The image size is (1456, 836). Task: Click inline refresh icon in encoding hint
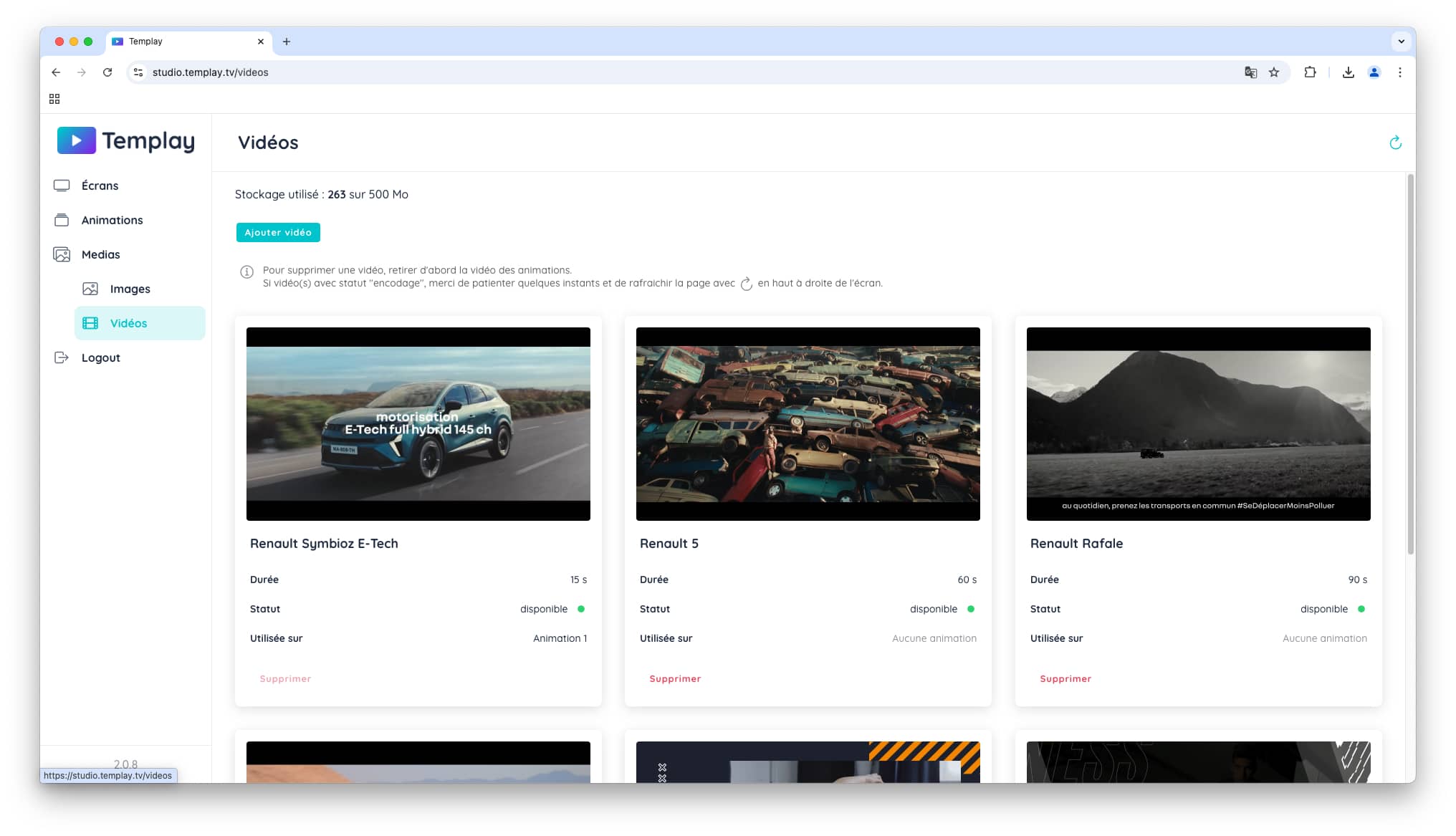point(746,284)
